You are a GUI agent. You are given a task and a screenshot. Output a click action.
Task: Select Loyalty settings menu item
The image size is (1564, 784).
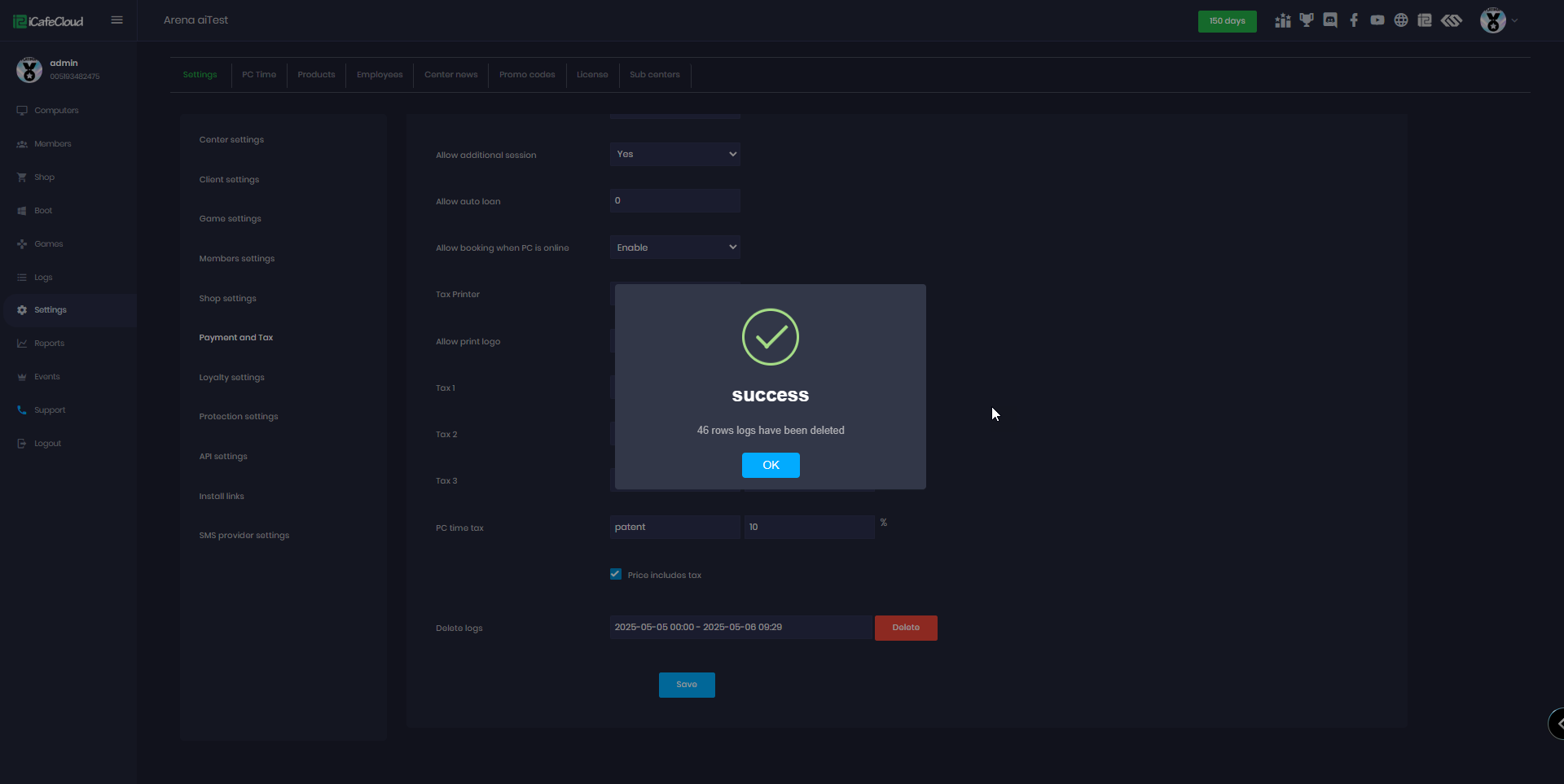[x=231, y=377]
